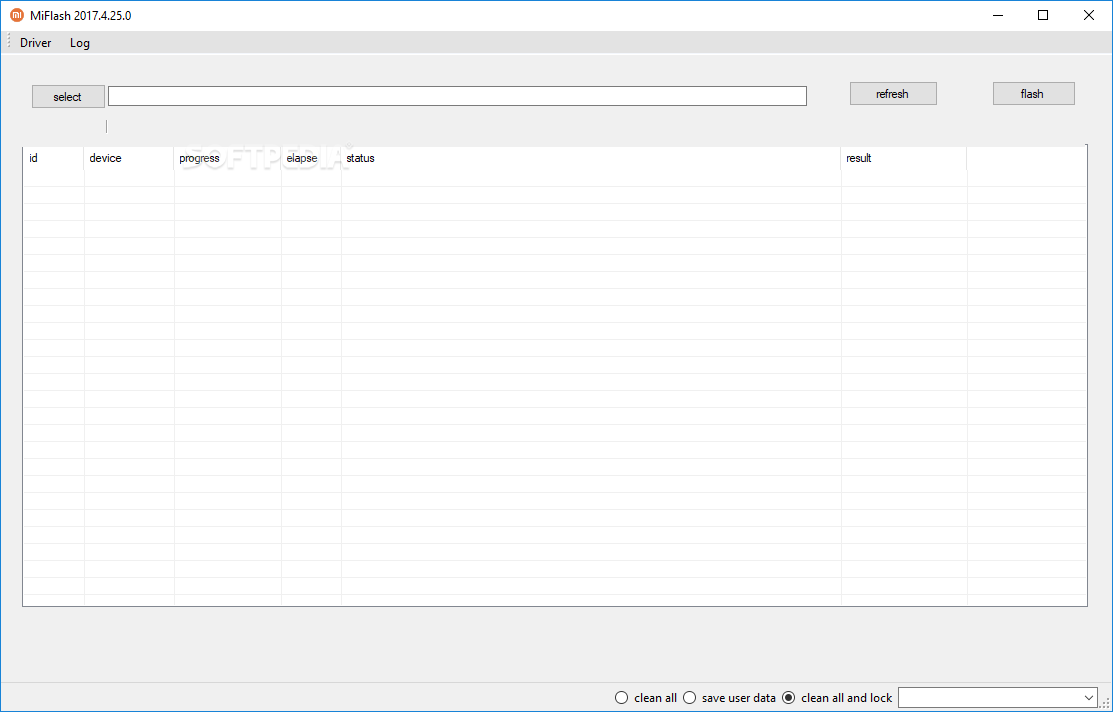Open the Log menu
This screenshot has width=1113, height=712.
pos(80,43)
